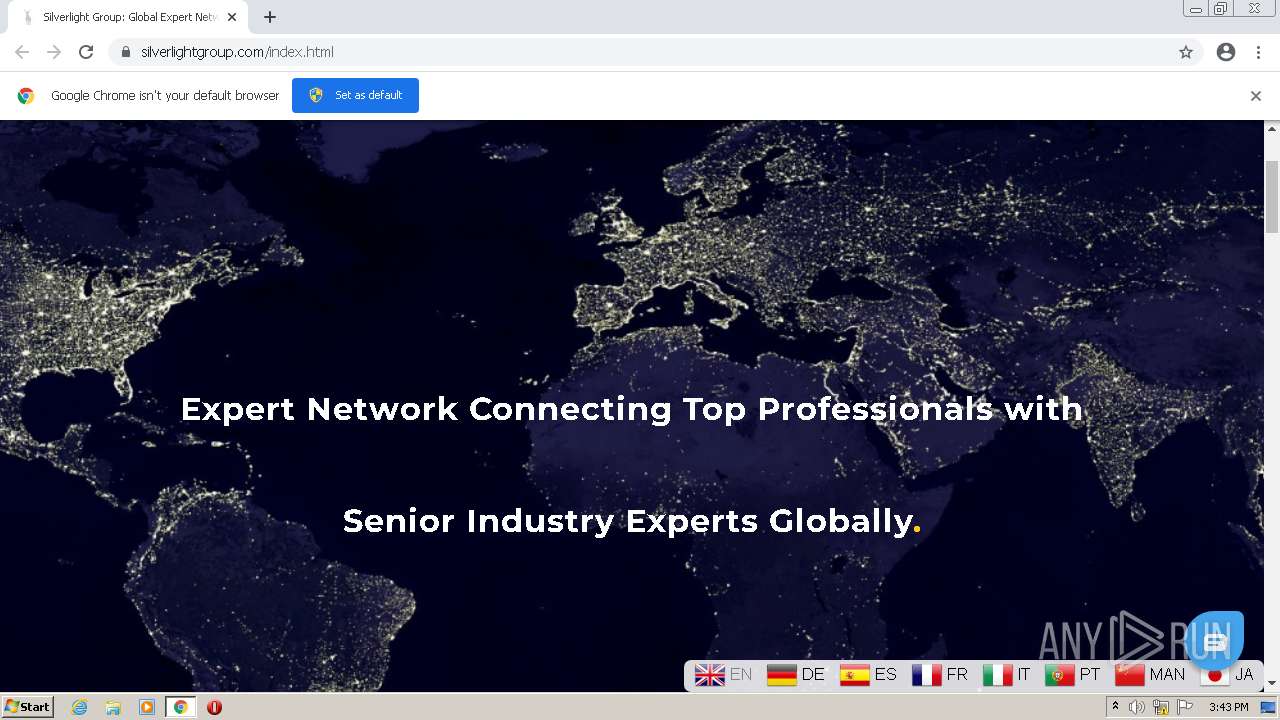Show hidden system tray icons

1115,707
